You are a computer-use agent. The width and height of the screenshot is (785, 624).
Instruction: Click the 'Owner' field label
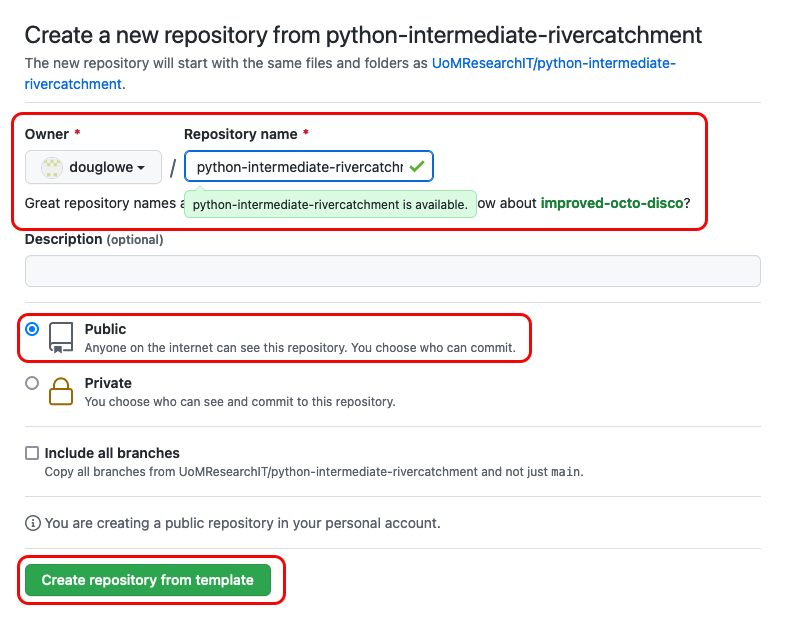pos(47,134)
